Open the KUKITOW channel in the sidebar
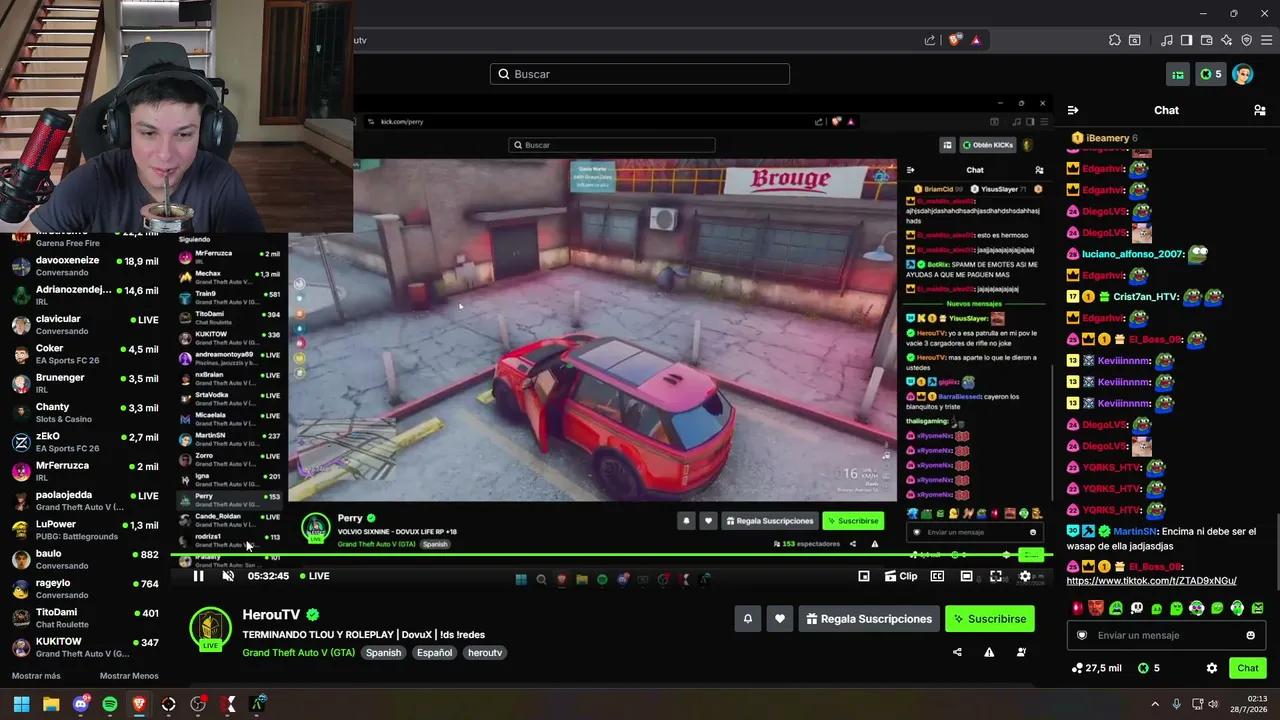This screenshot has width=1280, height=720. click(x=85, y=647)
